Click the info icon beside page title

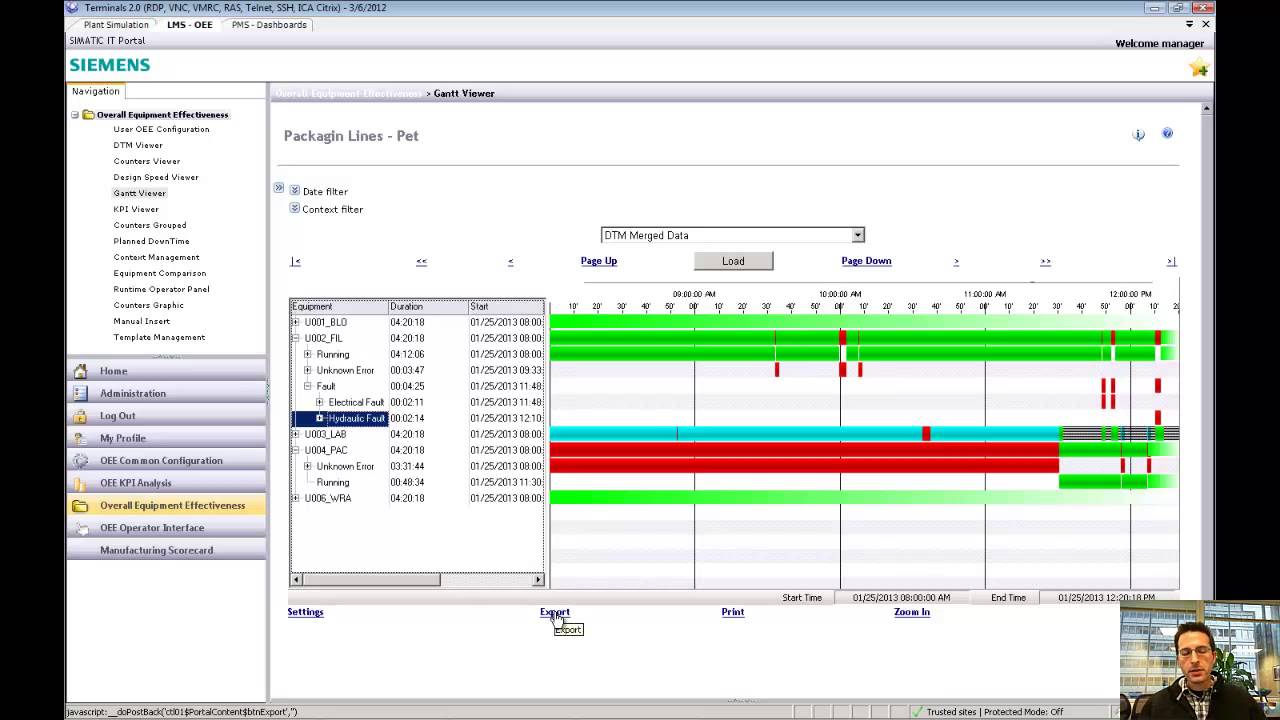coord(1138,134)
